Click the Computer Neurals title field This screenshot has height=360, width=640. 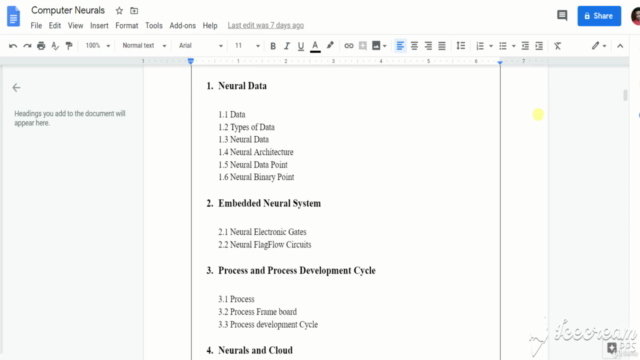coord(68,10)
